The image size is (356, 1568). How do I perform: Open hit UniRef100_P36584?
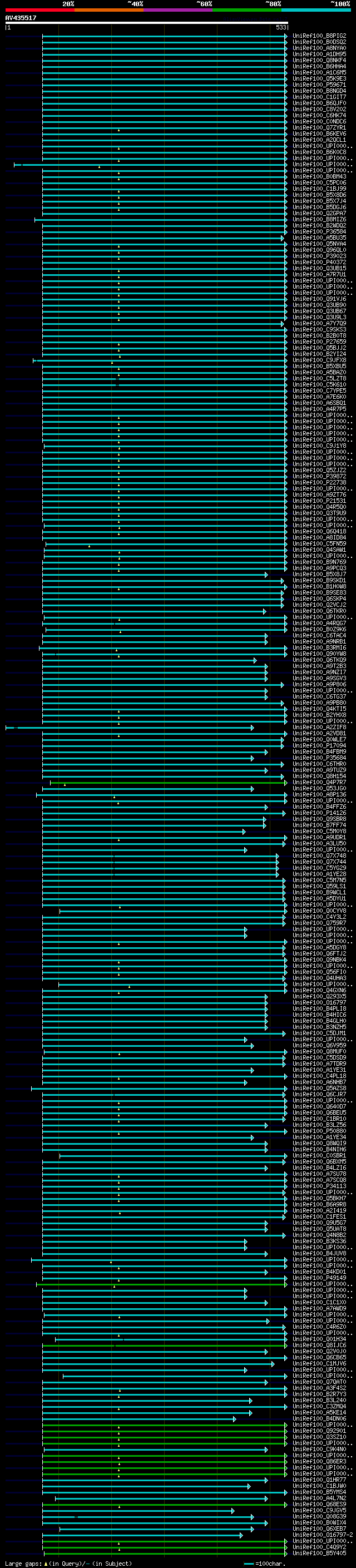click(319, 231)
